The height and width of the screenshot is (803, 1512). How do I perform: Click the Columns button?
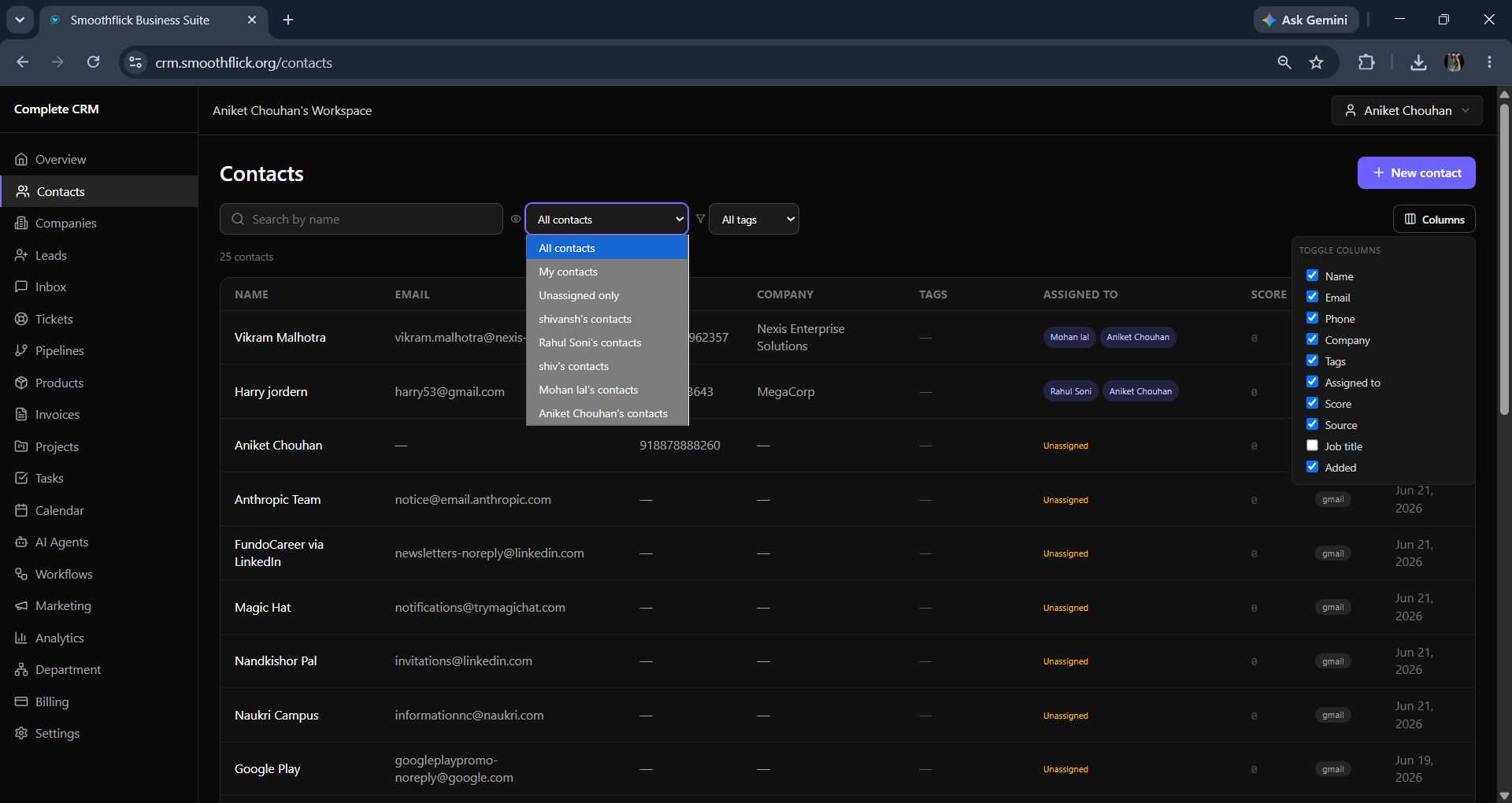click(1434, 219)
